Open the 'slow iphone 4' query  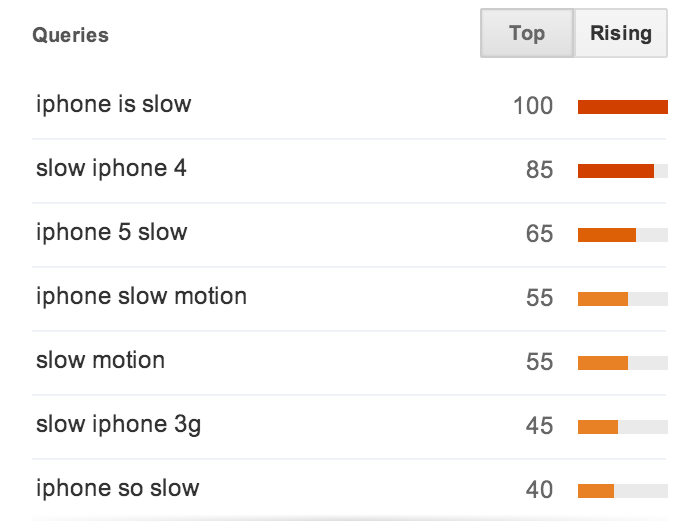click(111, 168)
